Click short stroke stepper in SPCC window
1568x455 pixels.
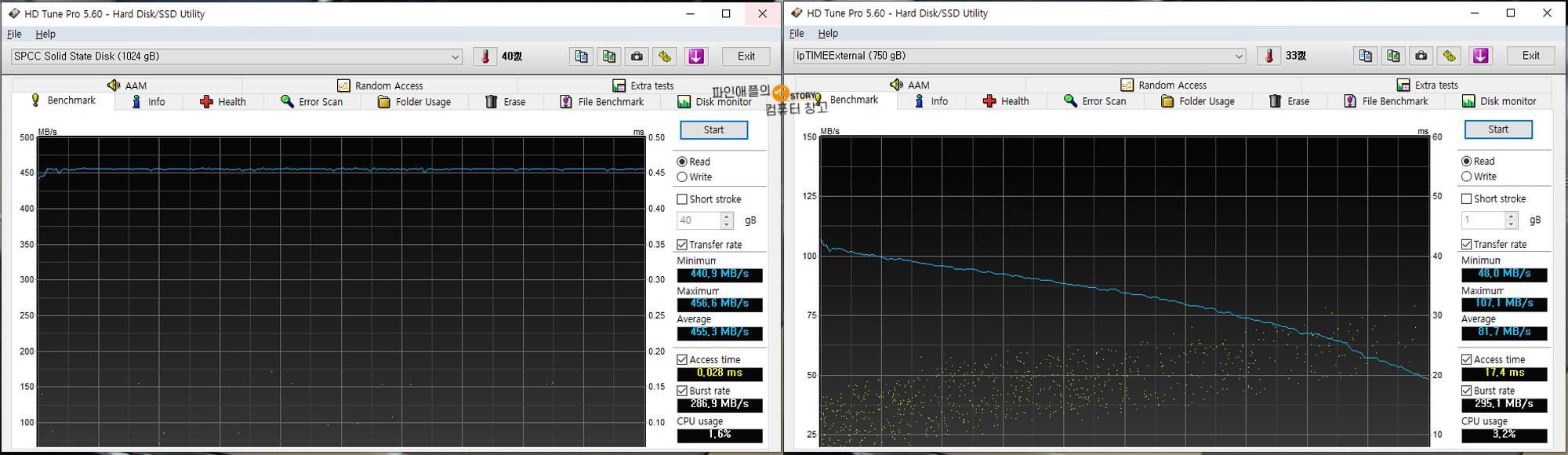(727, 220)
